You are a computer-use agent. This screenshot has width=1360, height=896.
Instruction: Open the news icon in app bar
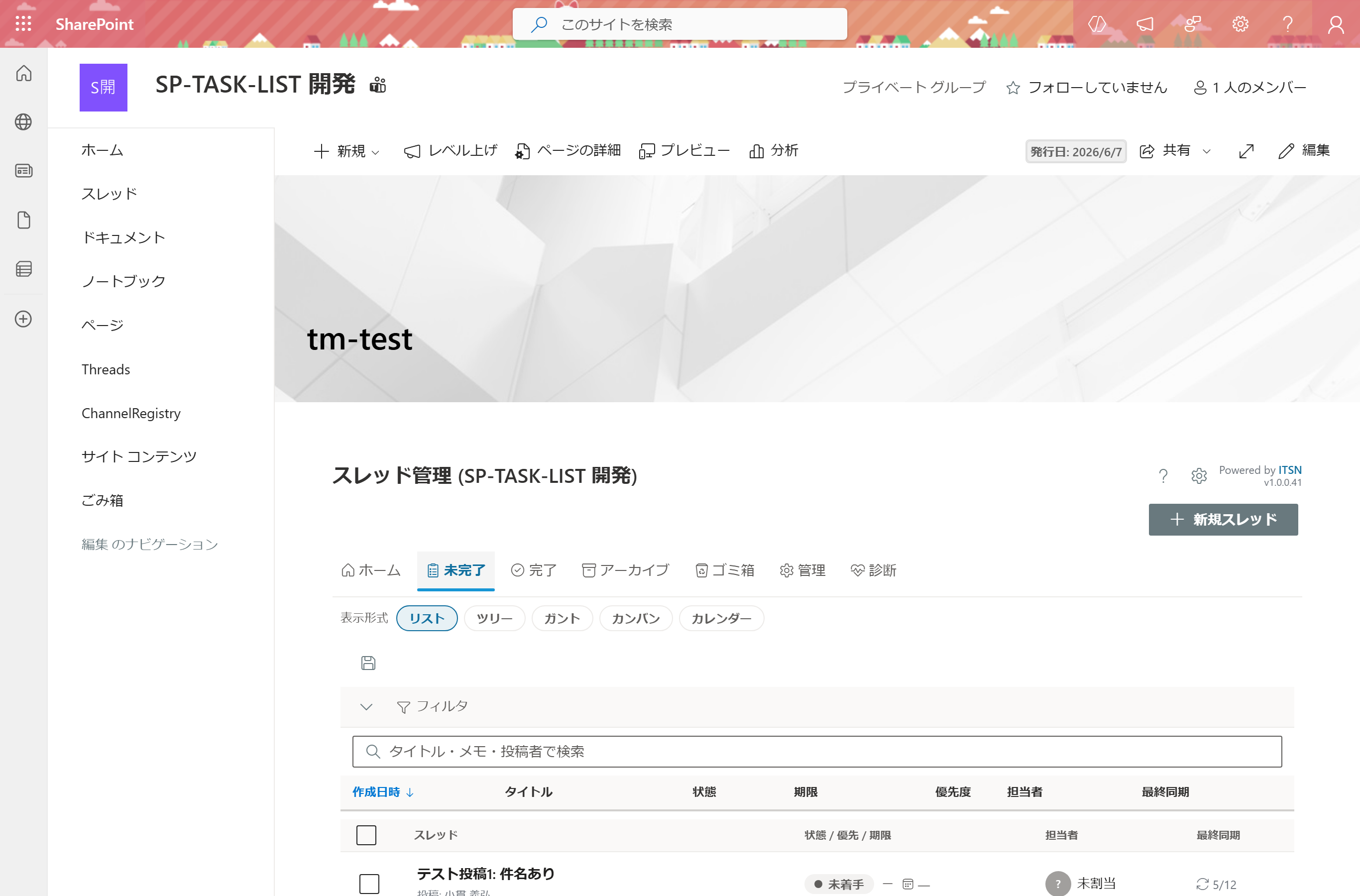[x=23, y=171]
